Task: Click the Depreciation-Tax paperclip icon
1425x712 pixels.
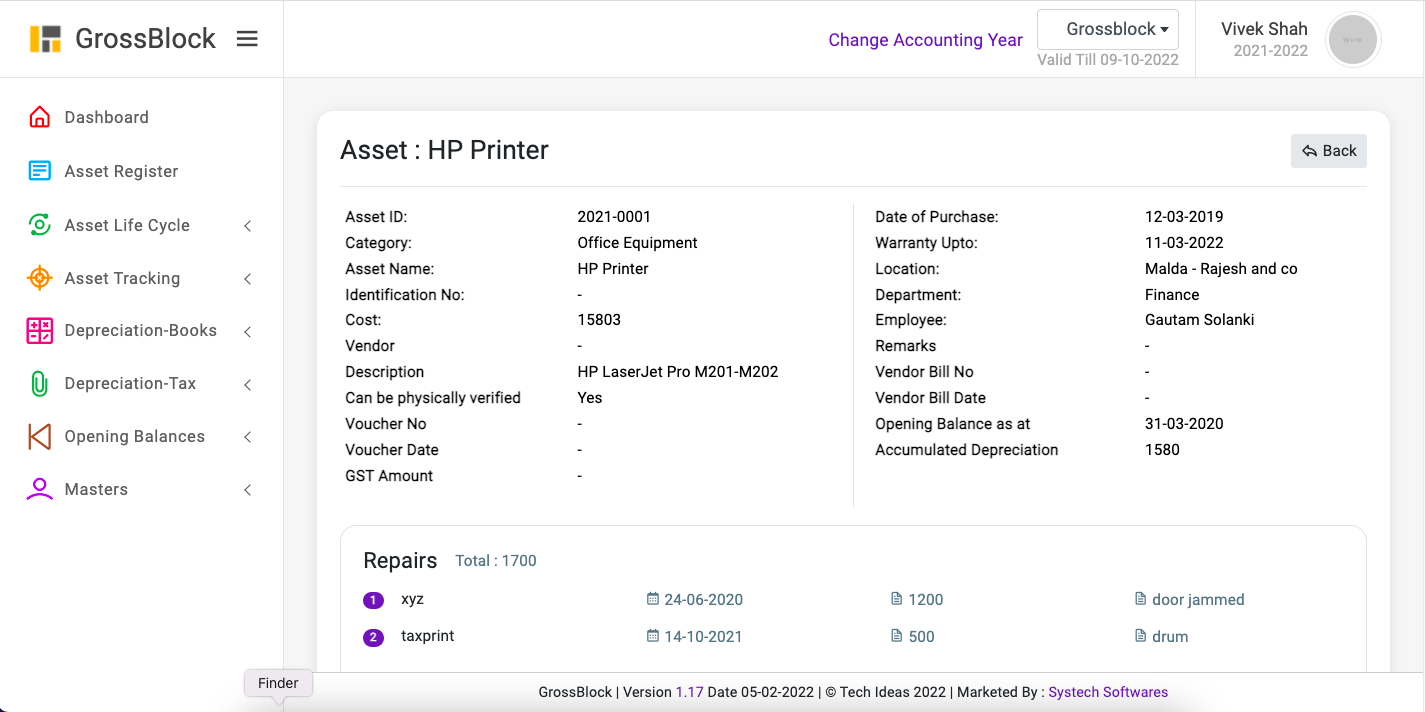Action: tap(39, 384)
